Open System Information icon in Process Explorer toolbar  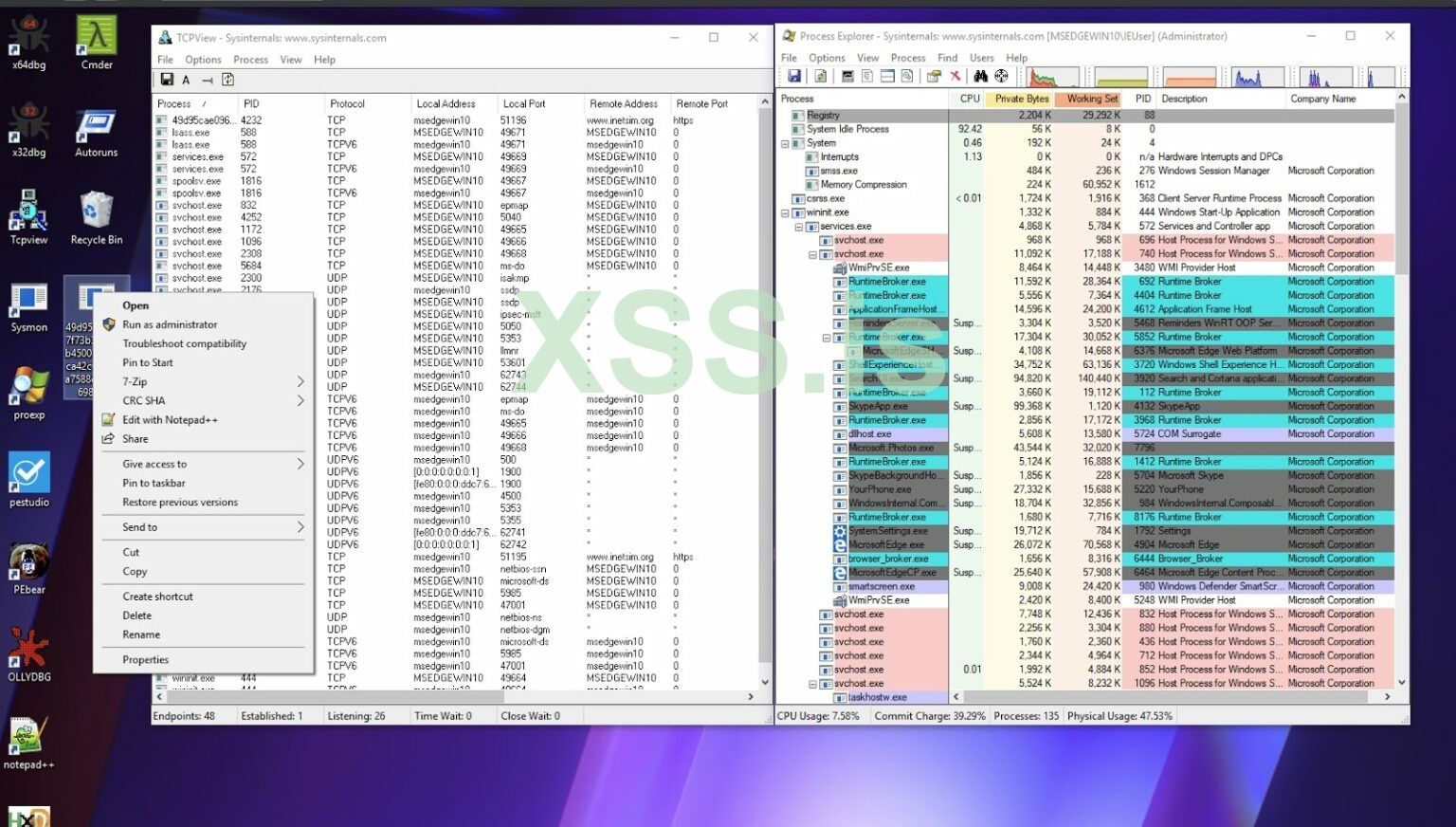click(847, 76)
